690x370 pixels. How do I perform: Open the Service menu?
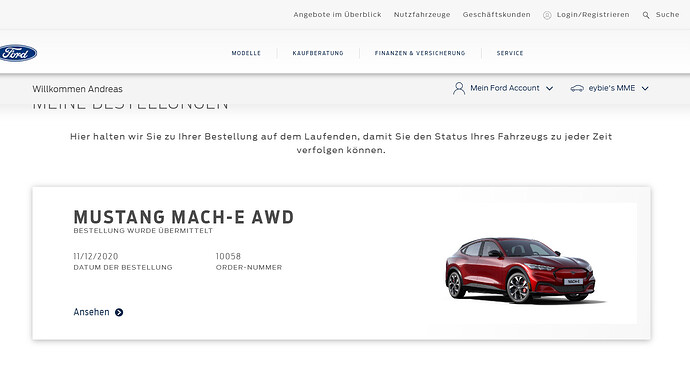point(510,53)
